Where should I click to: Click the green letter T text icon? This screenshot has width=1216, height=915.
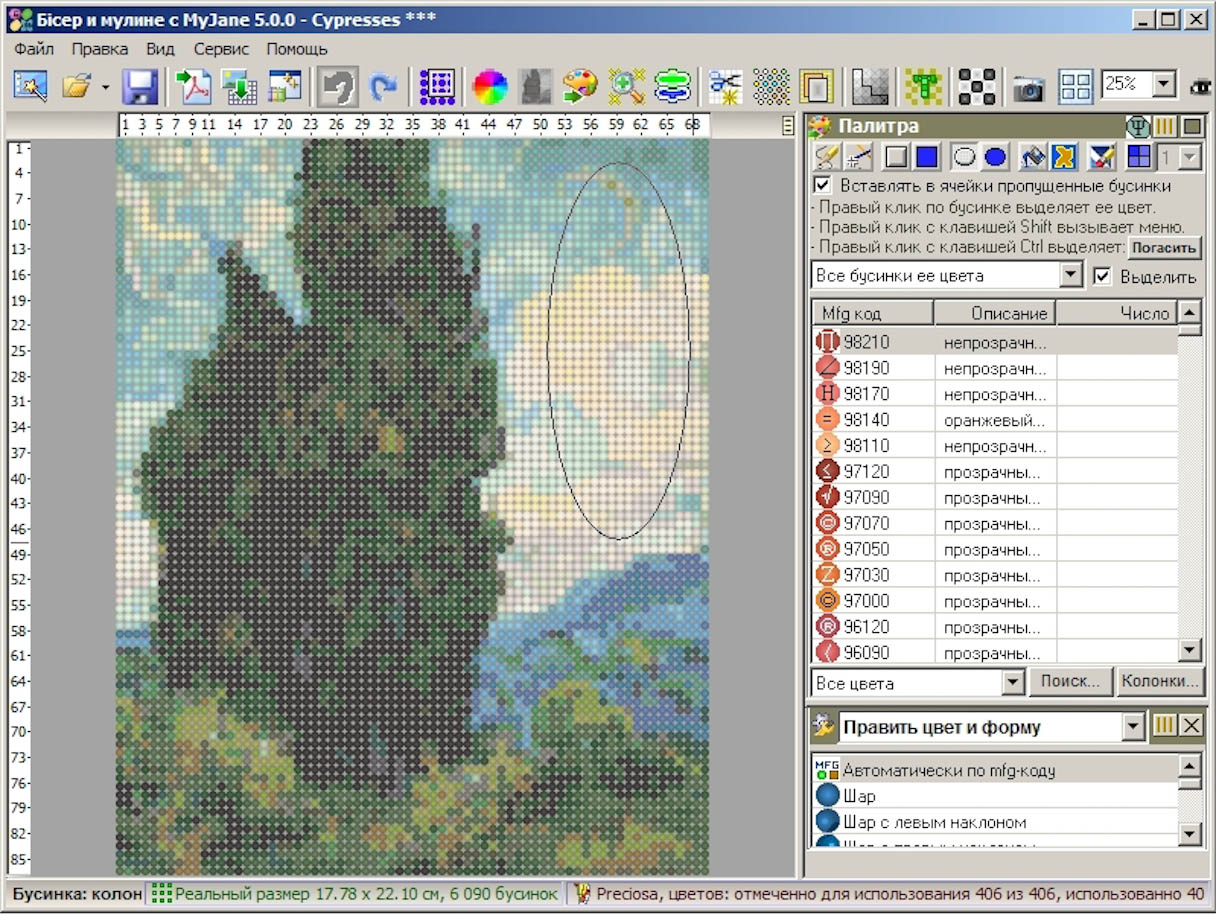click(x=923, y=86)
